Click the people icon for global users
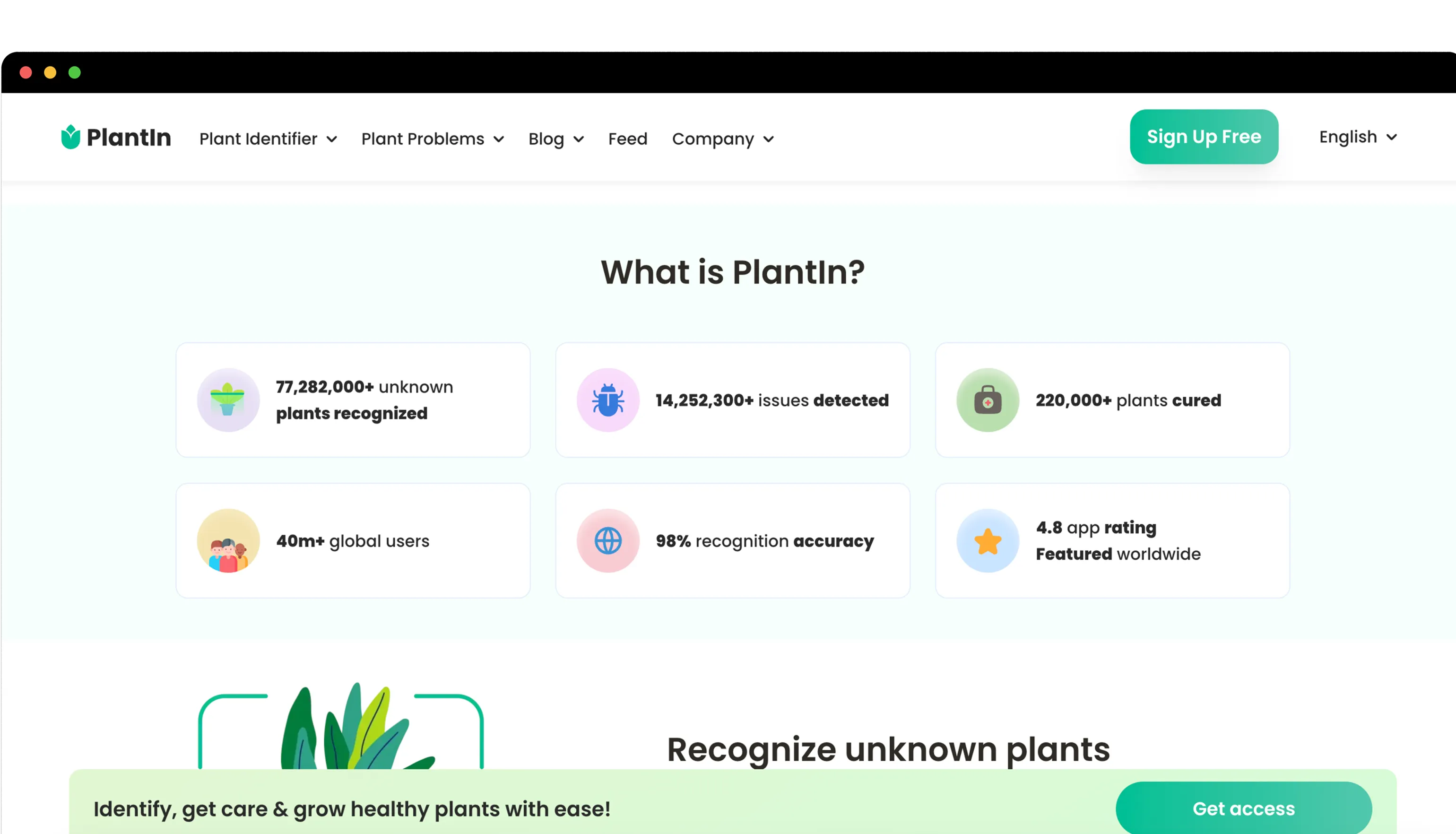This screenshot has height=834, width=1456. point(228,541)
